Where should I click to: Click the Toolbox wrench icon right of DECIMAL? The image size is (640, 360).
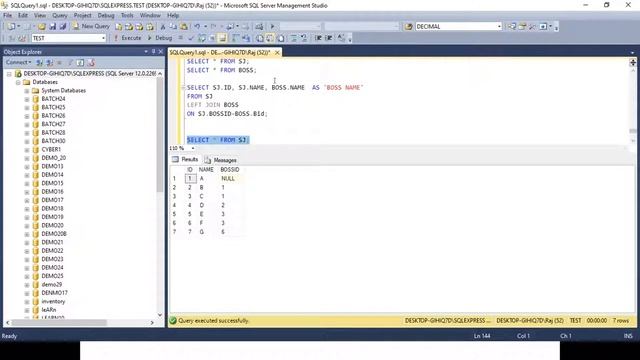tap(532, 27)
